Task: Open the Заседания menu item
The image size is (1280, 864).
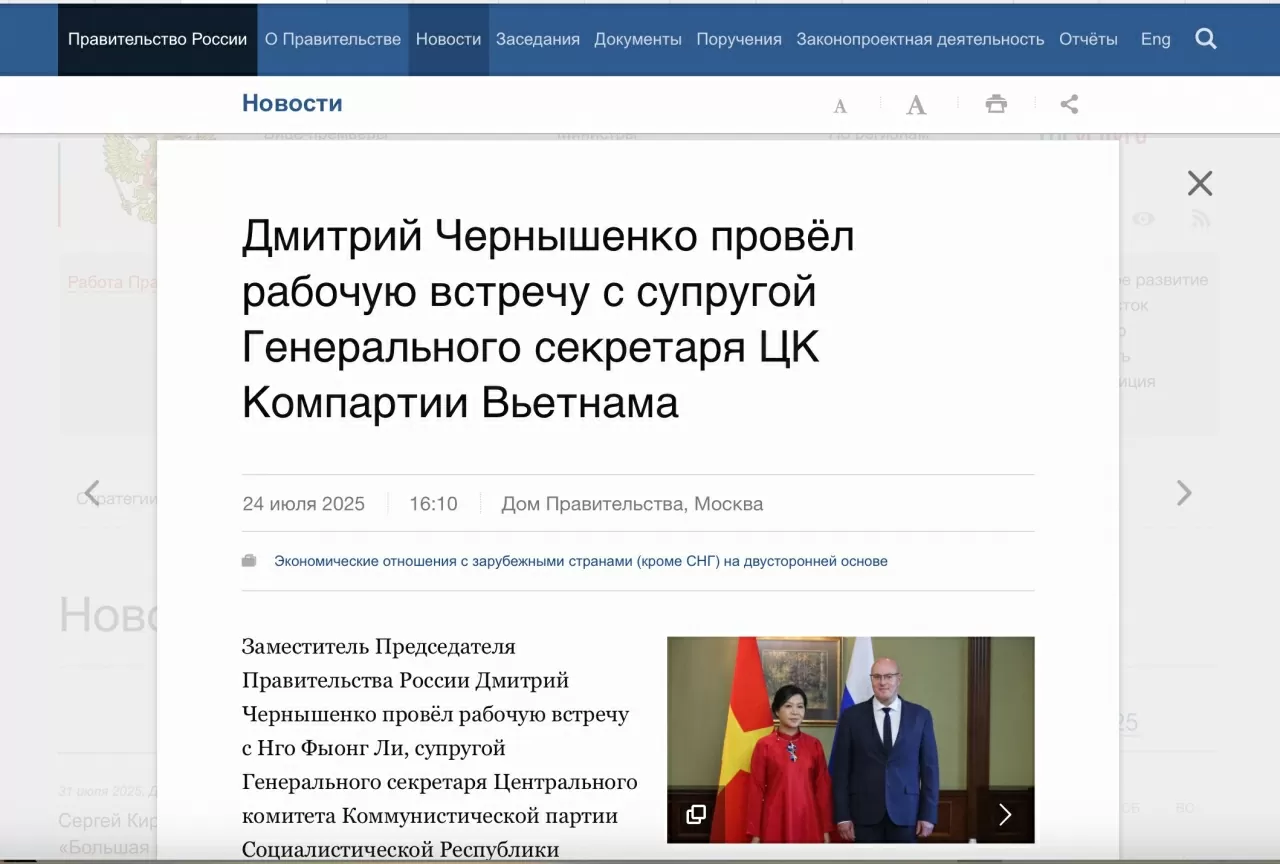Action: [x=538, y=39]
